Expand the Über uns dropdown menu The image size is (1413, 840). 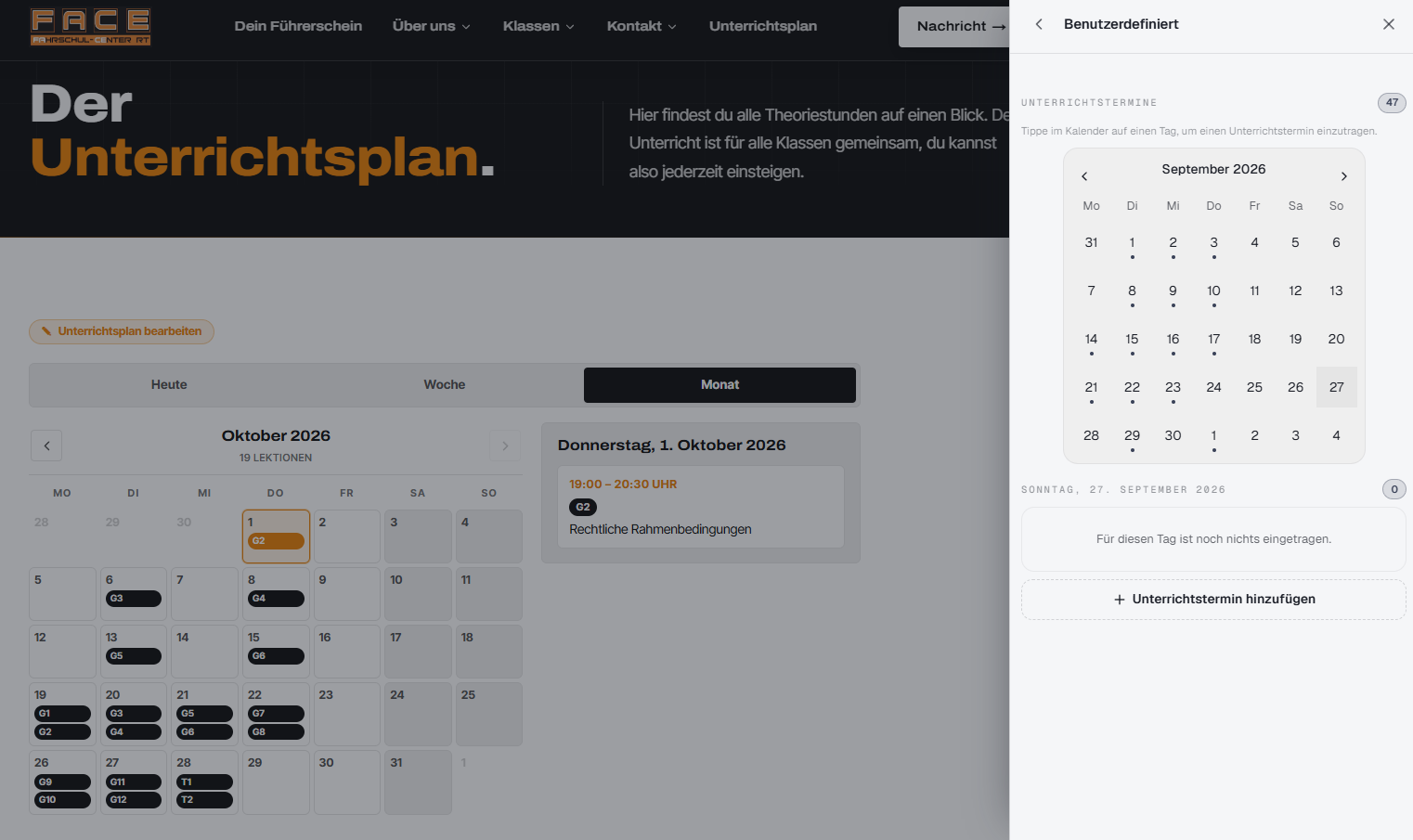tap(431, 26)
